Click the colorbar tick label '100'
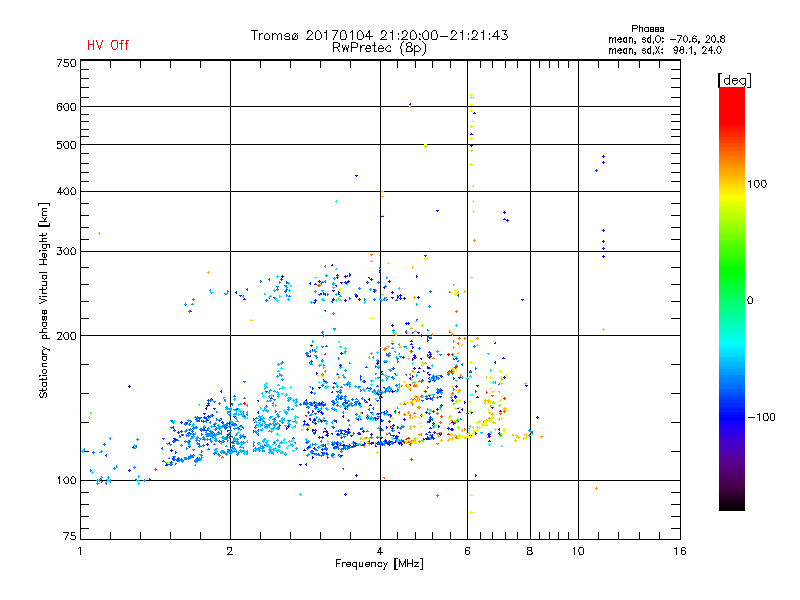 (757, 184)
